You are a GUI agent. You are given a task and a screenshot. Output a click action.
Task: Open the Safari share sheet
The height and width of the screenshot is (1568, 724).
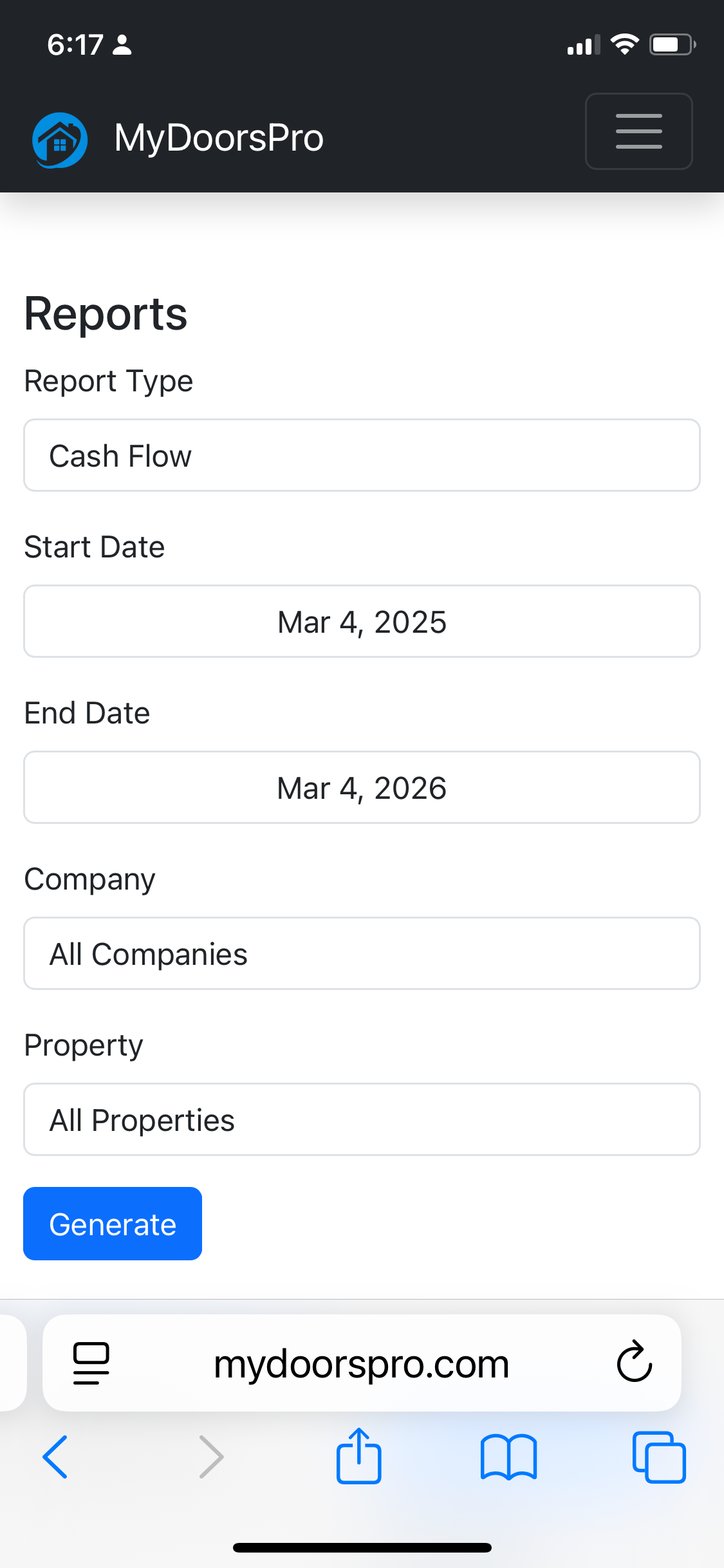(358, 1457)
